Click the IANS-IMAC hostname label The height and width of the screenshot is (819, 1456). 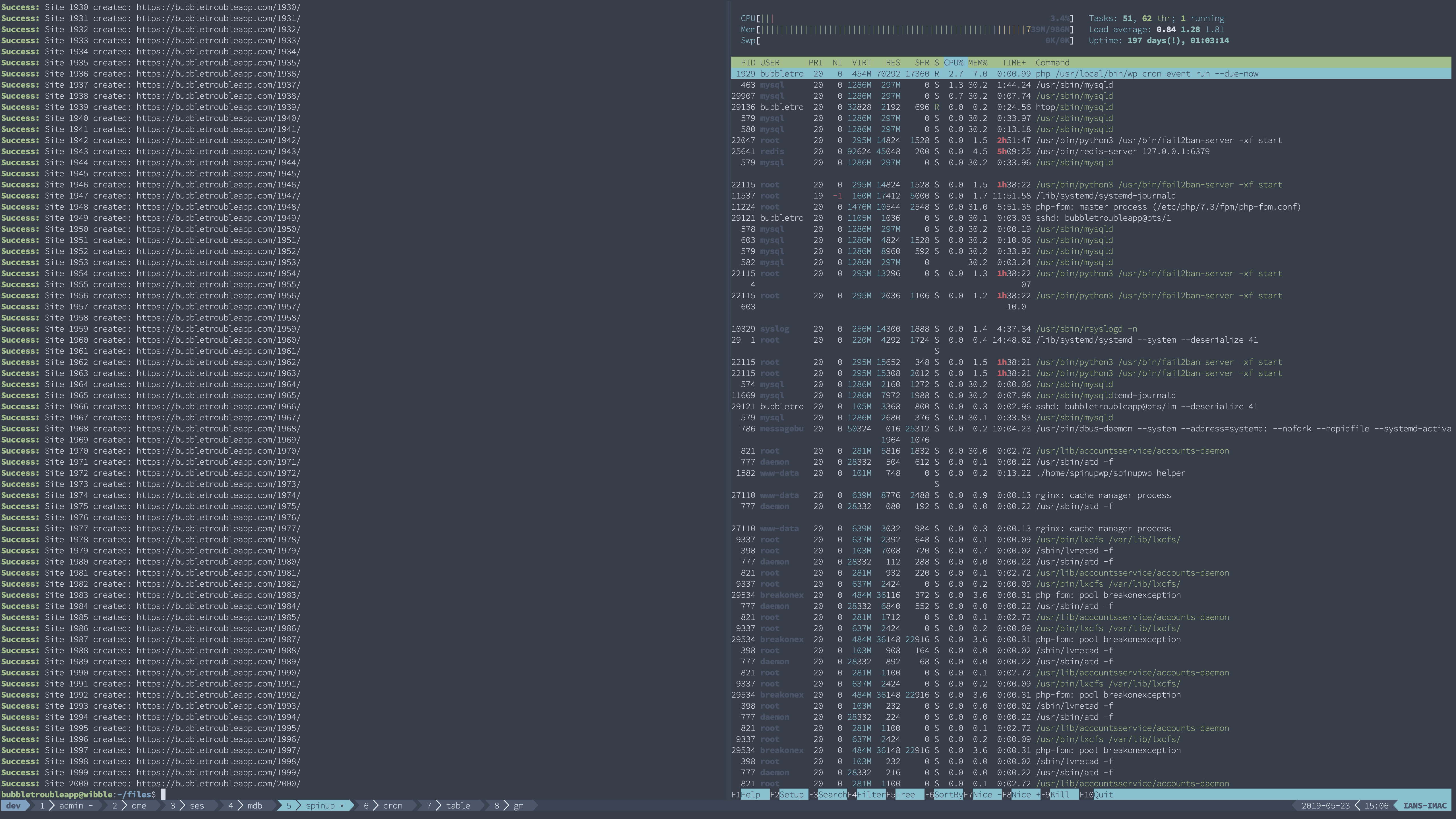[1424, 805]
